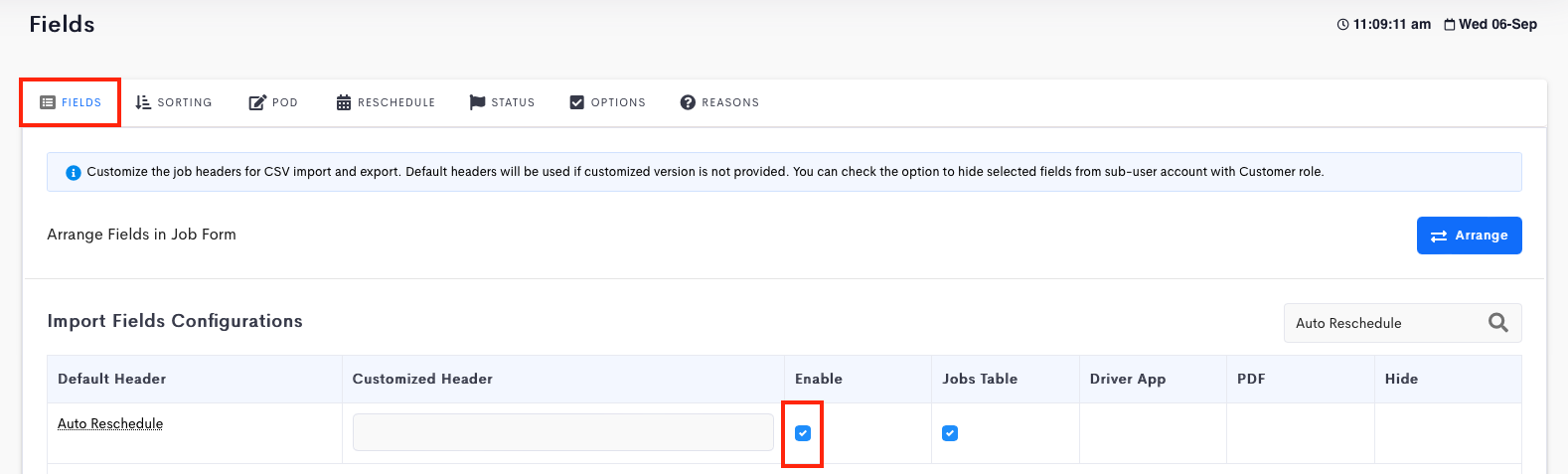This screenshot has width=1568, height=474.
Task: Click the Driver App column heading
Action: (x=1128, y=379)
